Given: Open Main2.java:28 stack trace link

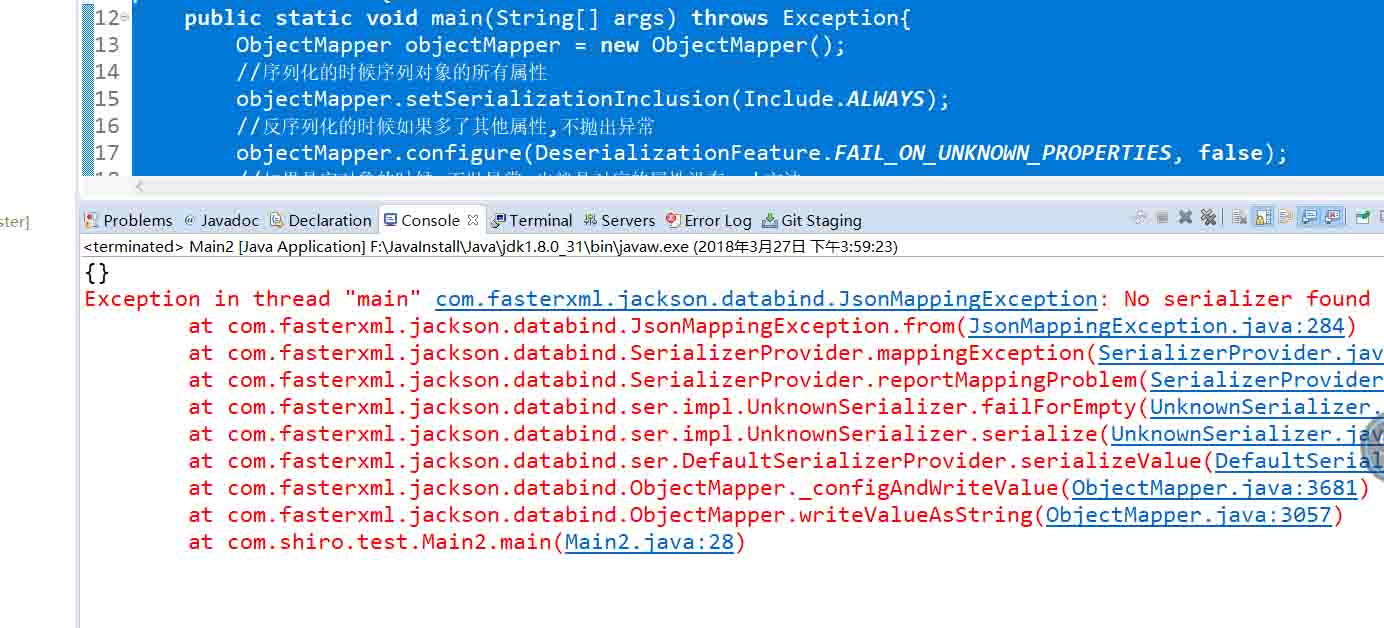Looking at the screenshot, I should click(649, 542).
